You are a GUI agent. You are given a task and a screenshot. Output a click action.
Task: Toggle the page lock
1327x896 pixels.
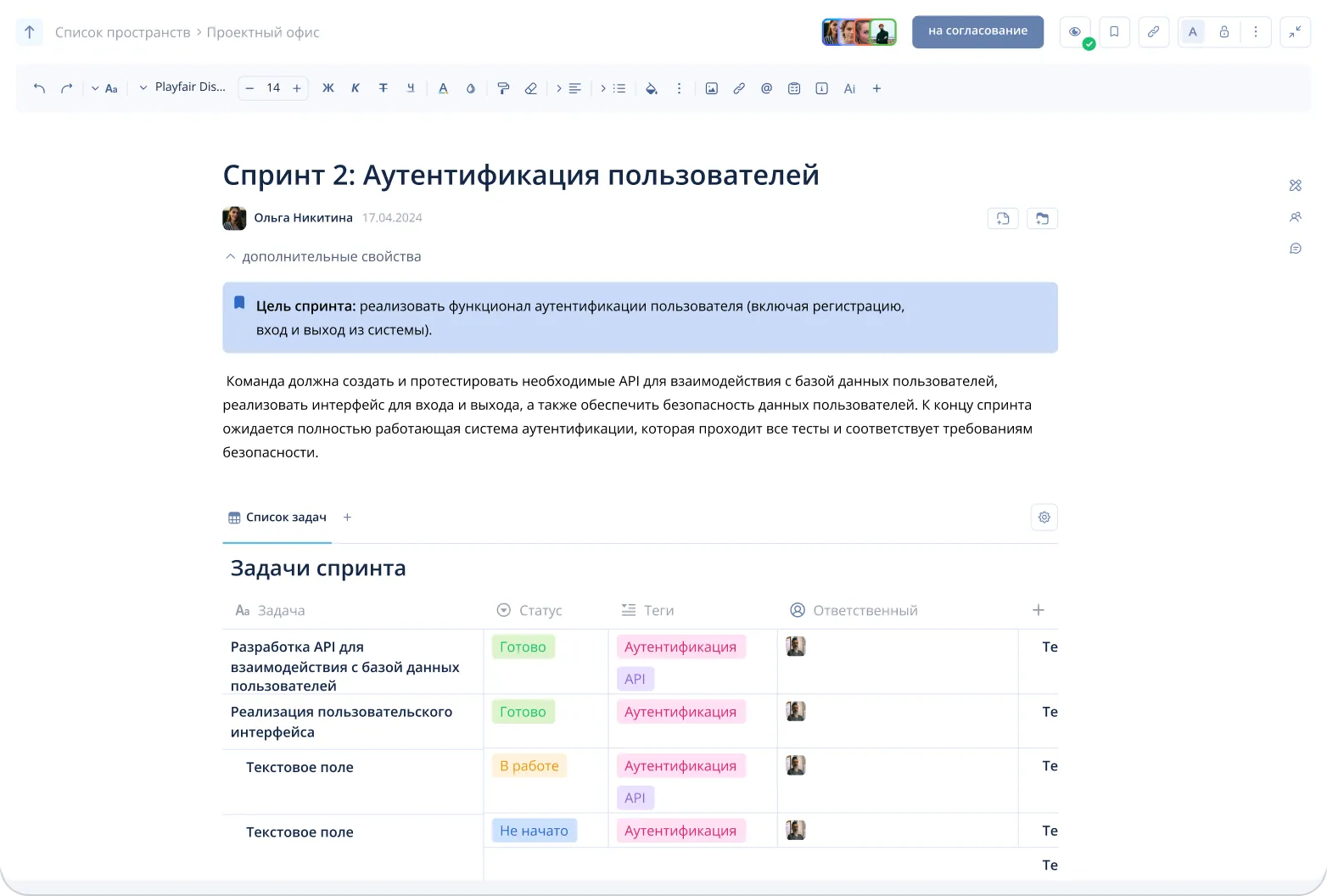(x=1224, y=32)
